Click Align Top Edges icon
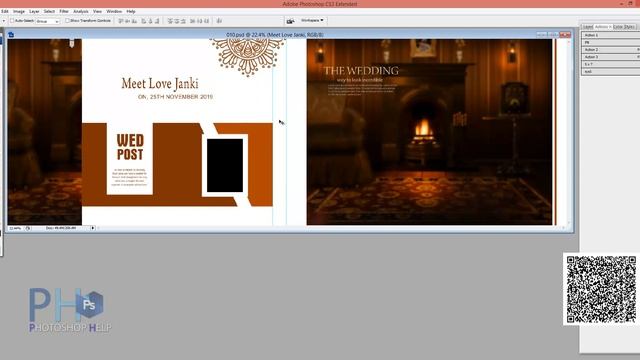640x360 pixels. pyautogui.click(x=120, y=21)
